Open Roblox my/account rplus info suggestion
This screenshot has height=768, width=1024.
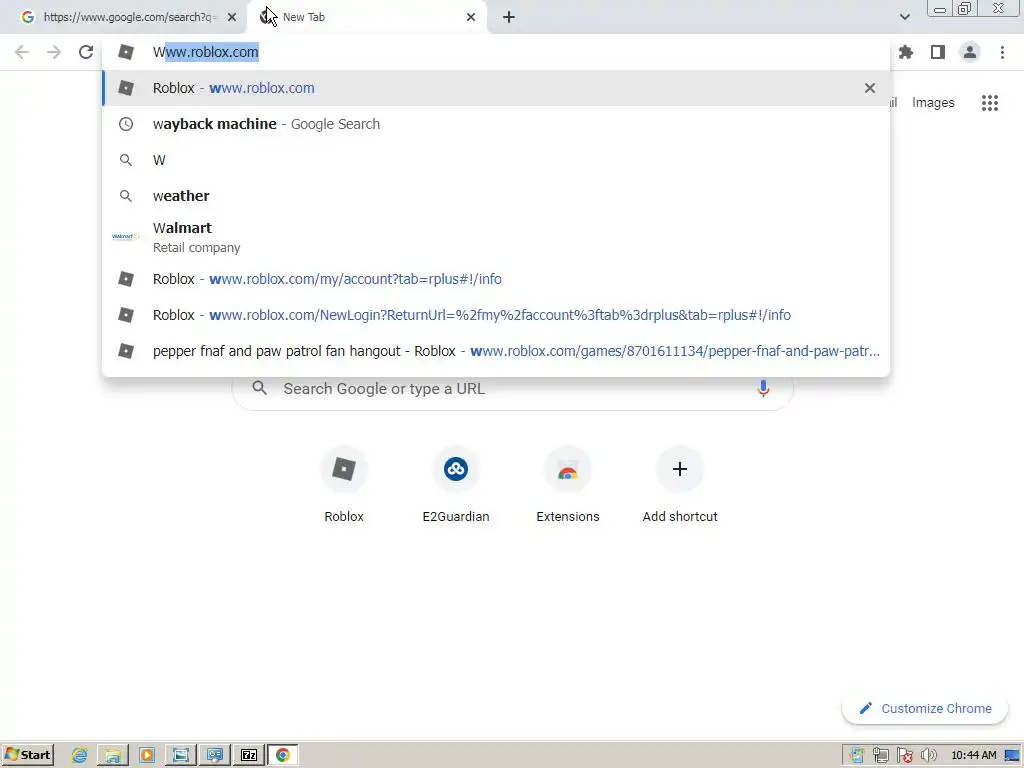tap(496, 279)
